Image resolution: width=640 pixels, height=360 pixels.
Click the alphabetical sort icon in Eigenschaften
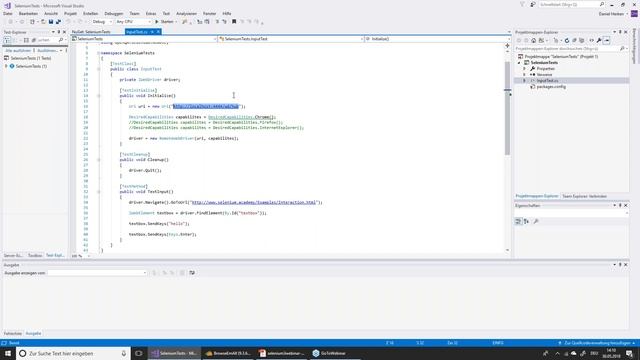(x=527, y=221)
